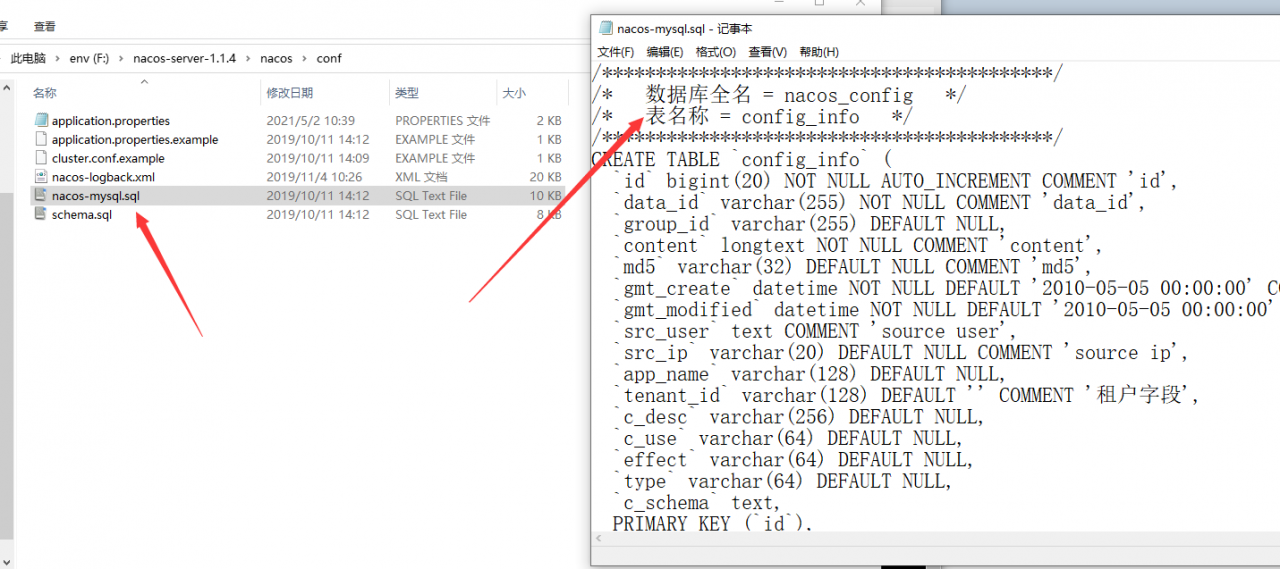Select the schema.sql file icon
This screenshot has width=1280, height=569.
(x=40, y=215)
